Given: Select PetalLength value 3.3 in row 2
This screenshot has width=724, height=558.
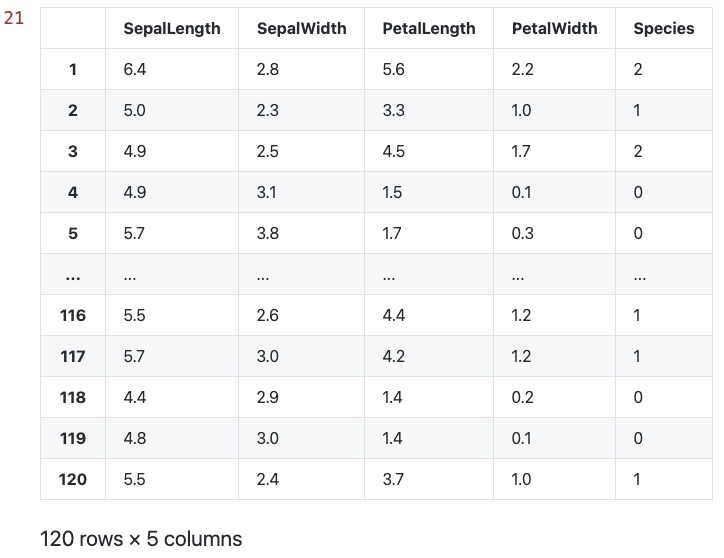Looking at the screenshot, I should (393, 110).
